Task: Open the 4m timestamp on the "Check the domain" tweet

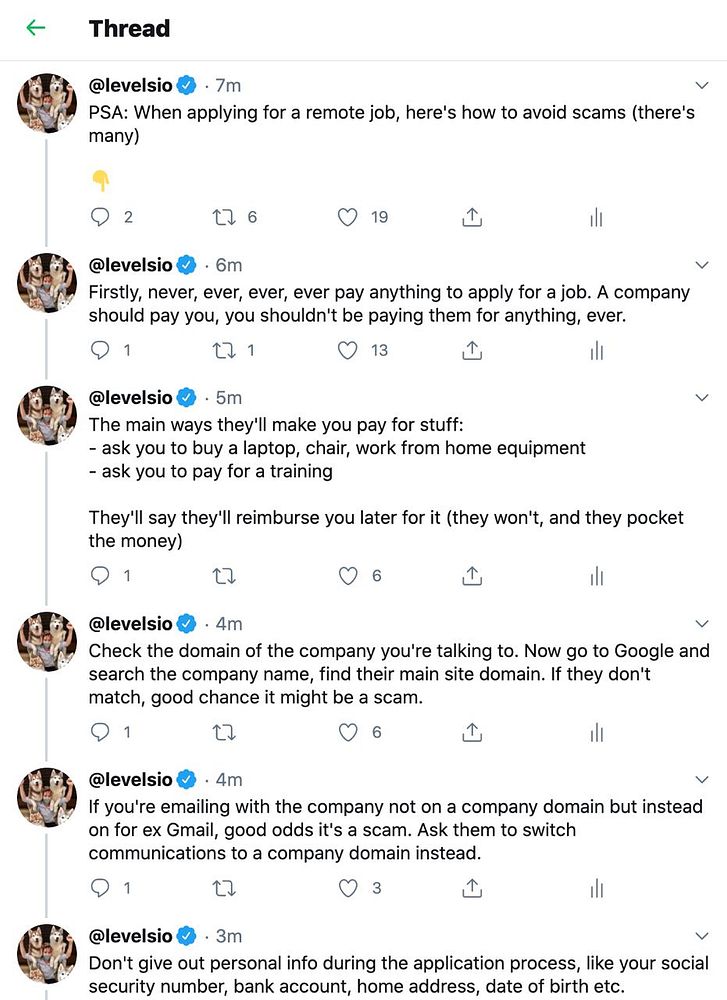Action: (x=229, y=624)
